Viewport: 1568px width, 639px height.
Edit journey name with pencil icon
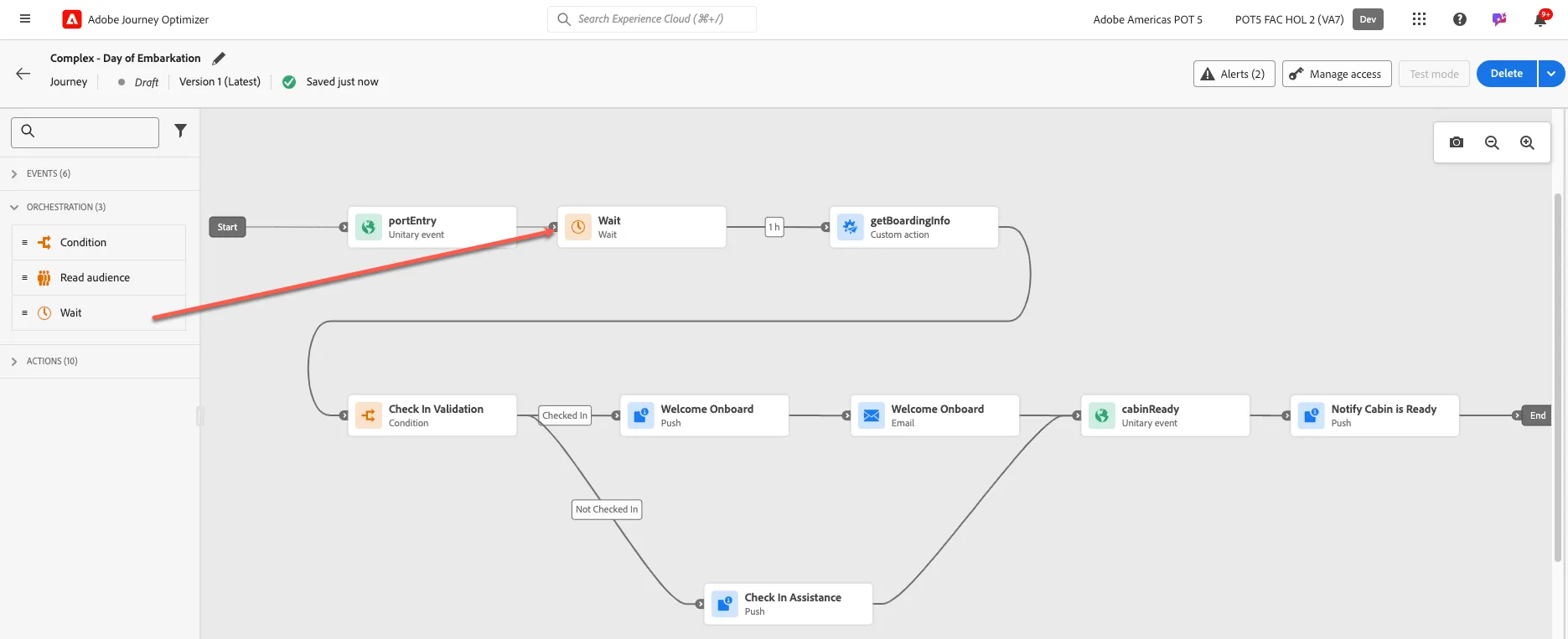tap(219, 58)
